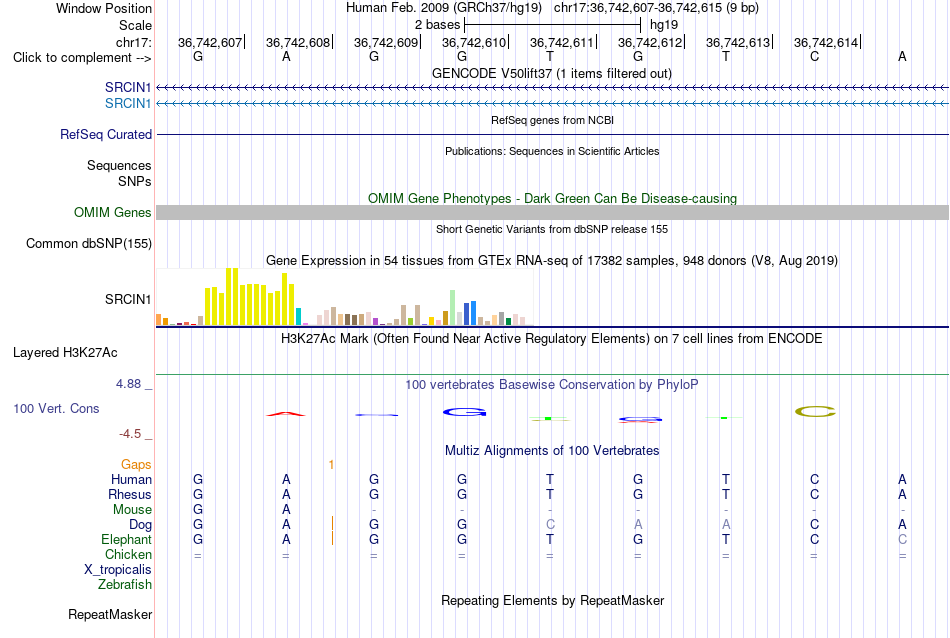Click the large blue G PhyloP logo
This screenshot has height=638, width=950.
coord(465,412)
